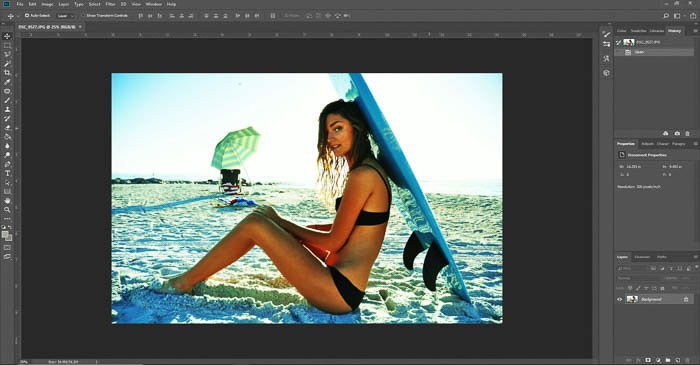Select the Dodge tool
This screenshot has height=365, width=700.
coord(7,155)
